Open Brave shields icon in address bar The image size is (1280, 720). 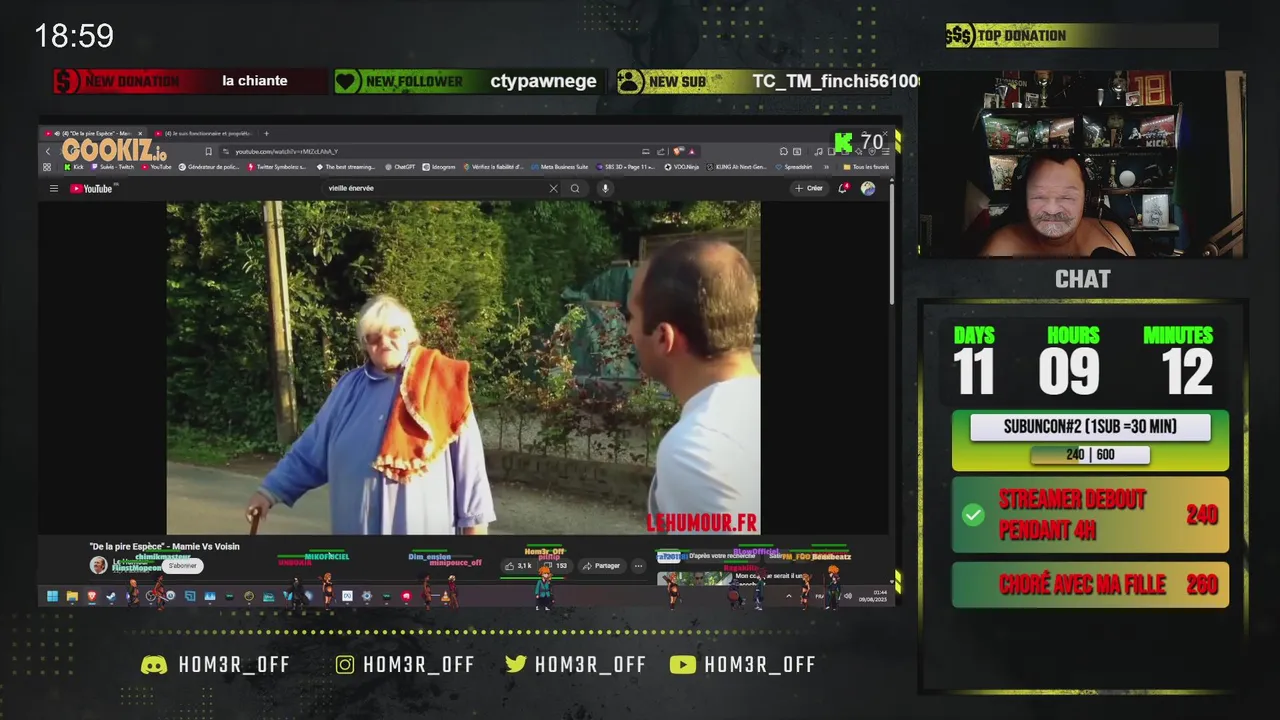677,151
